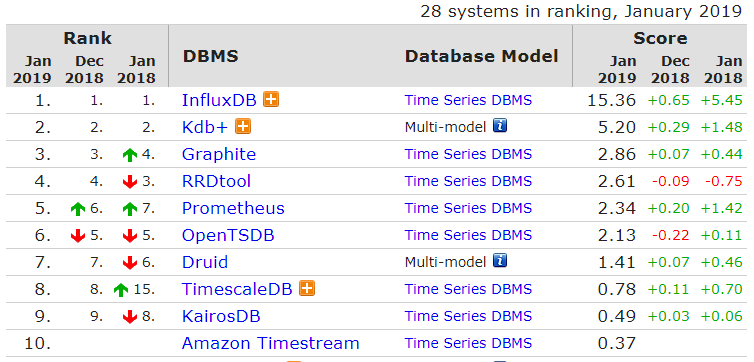Click the orange plus icon next to TimescaleDB

coord(307,288)
